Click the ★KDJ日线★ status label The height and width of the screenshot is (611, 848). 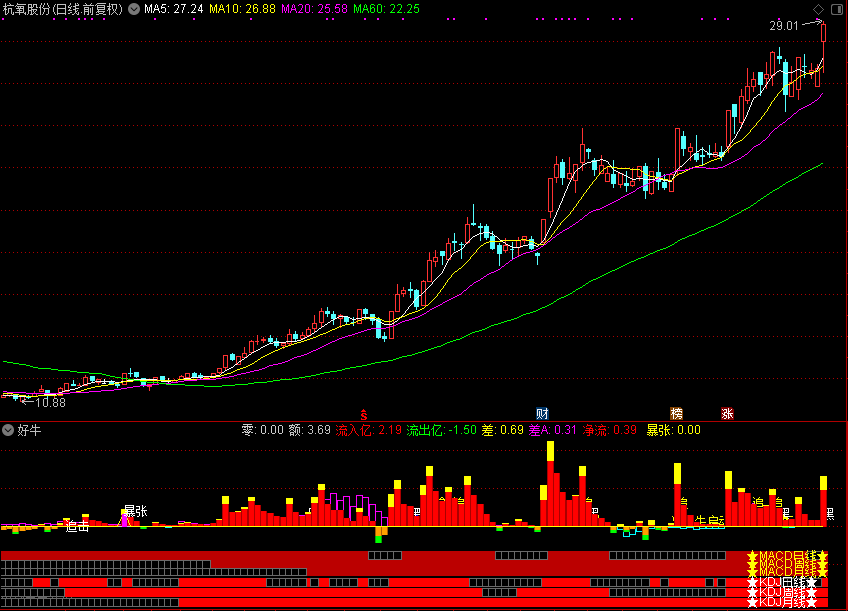782,583
